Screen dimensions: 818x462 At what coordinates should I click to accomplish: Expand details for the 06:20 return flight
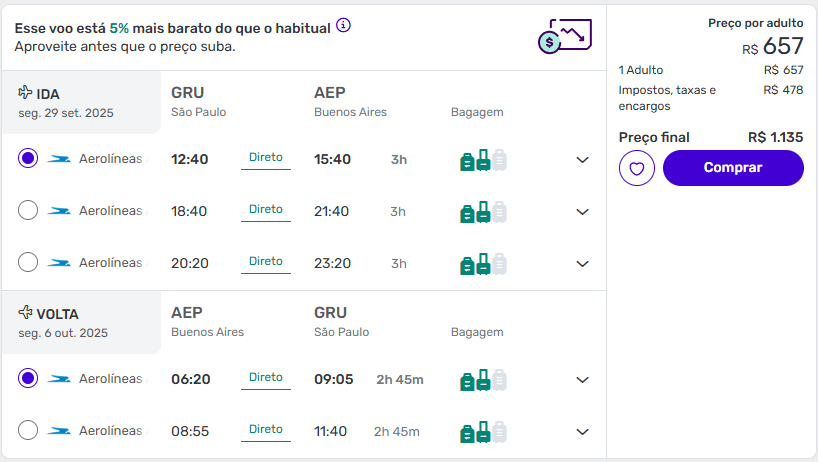coord(582,380)
